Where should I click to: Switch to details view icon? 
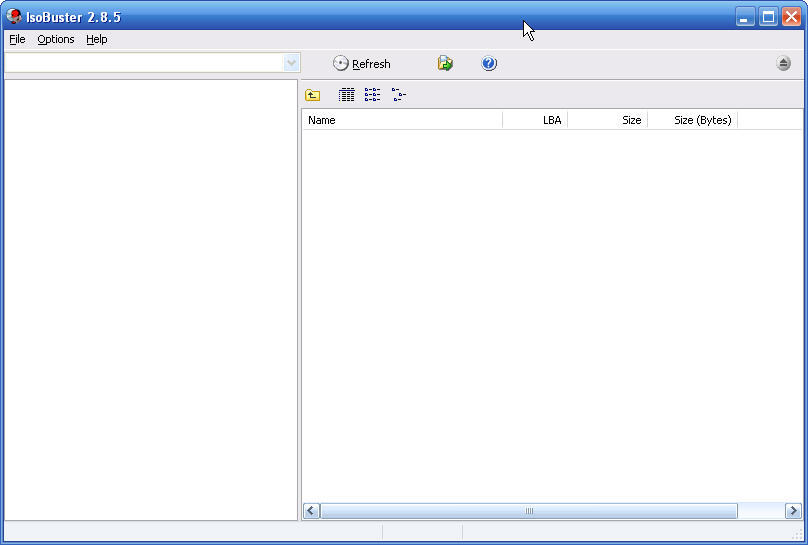click(x=346, y=95)
